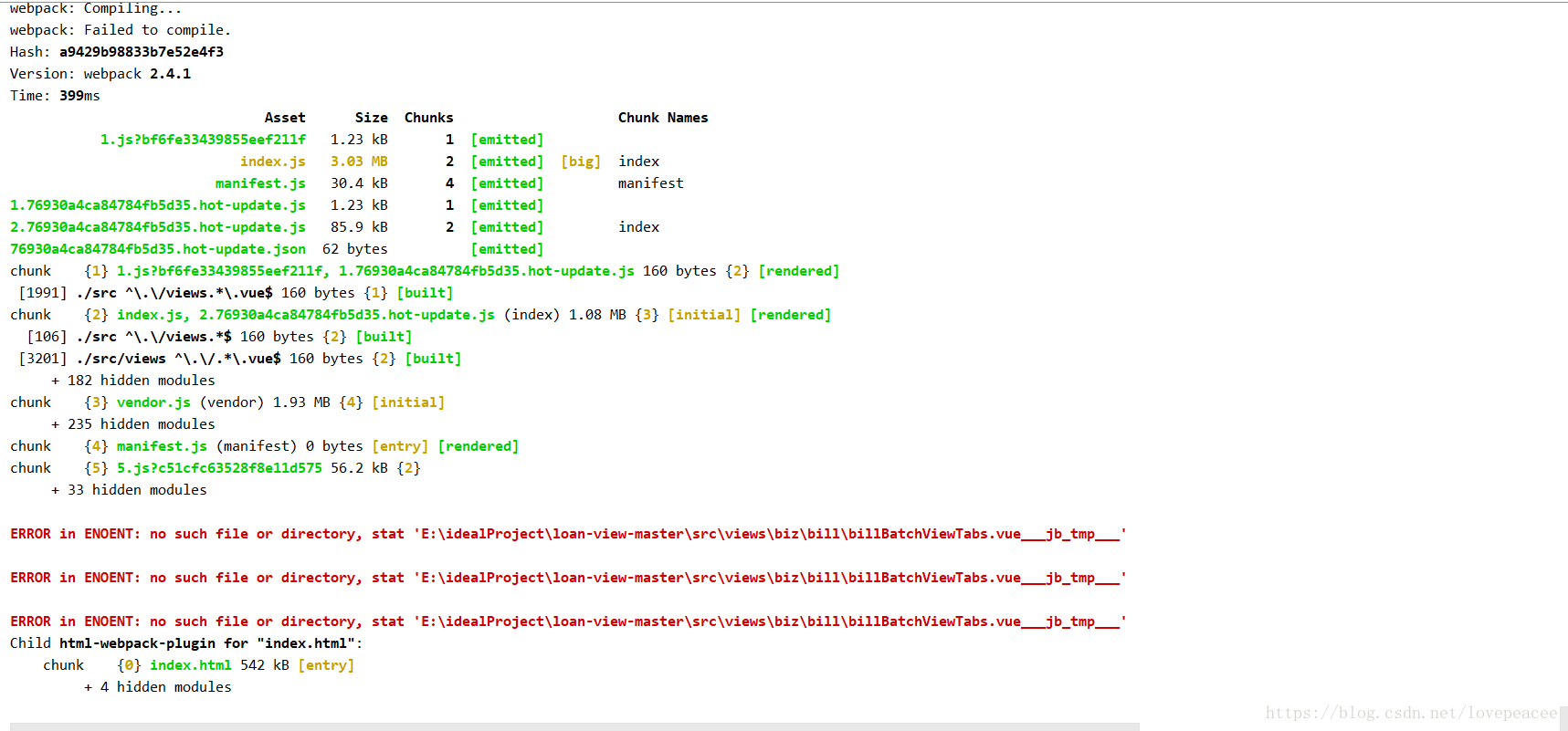1568x731 pixels.
Task: Click the 'Failed to compile.' line
Action: click(120, 30)
